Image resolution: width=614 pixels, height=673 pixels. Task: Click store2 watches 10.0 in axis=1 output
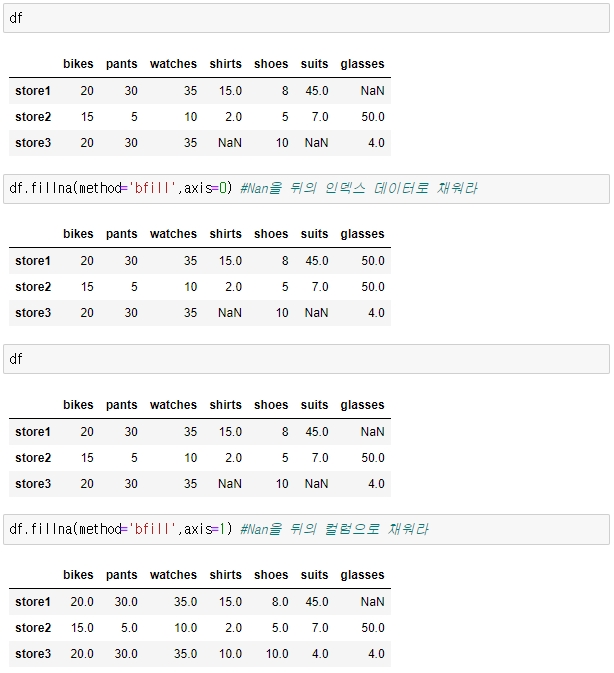(185, 628)
